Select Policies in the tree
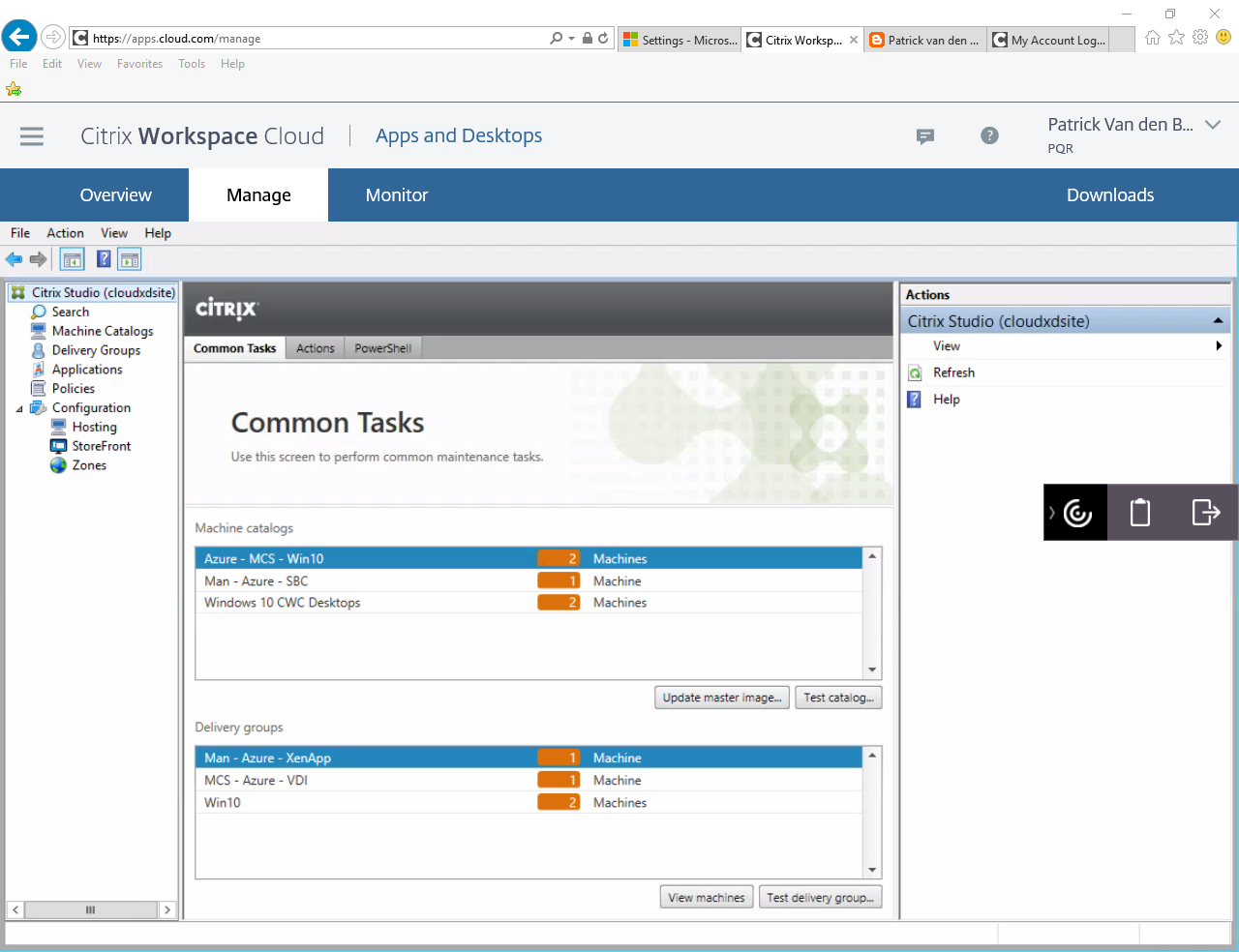The image size is (1239, 952). click(x=74, y=389)
